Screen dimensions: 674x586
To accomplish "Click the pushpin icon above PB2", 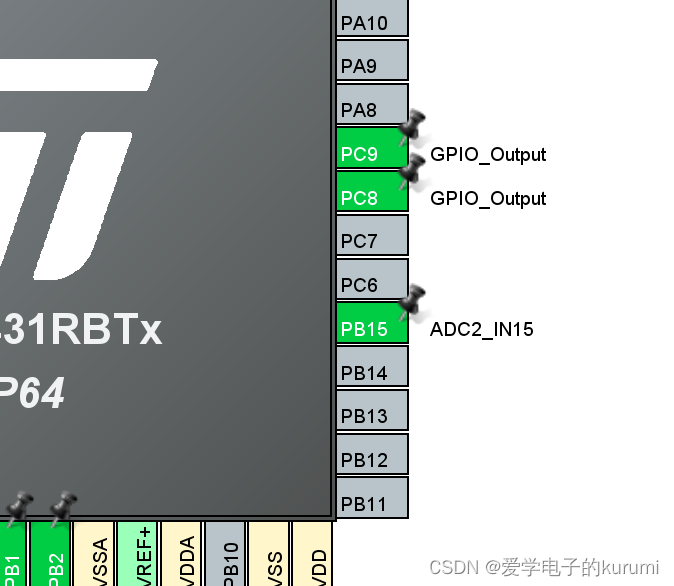I will tap(63, 509).
